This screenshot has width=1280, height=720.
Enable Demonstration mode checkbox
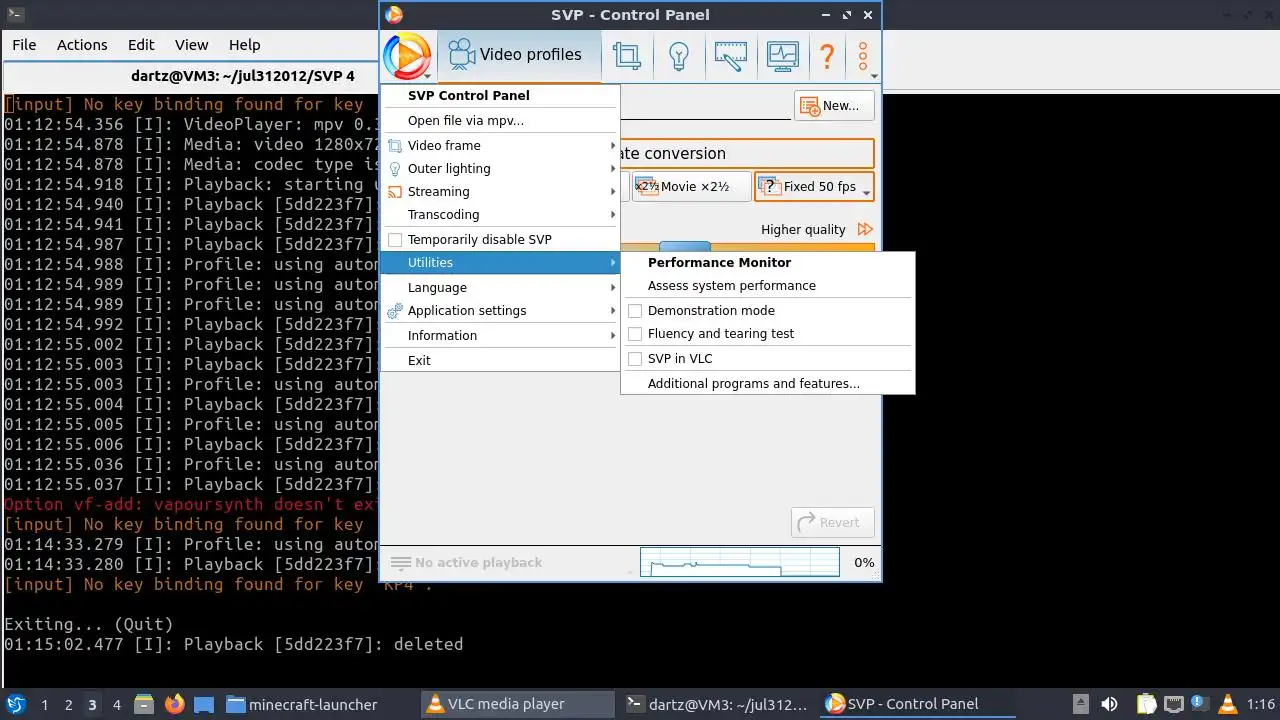tap(635, 311)
